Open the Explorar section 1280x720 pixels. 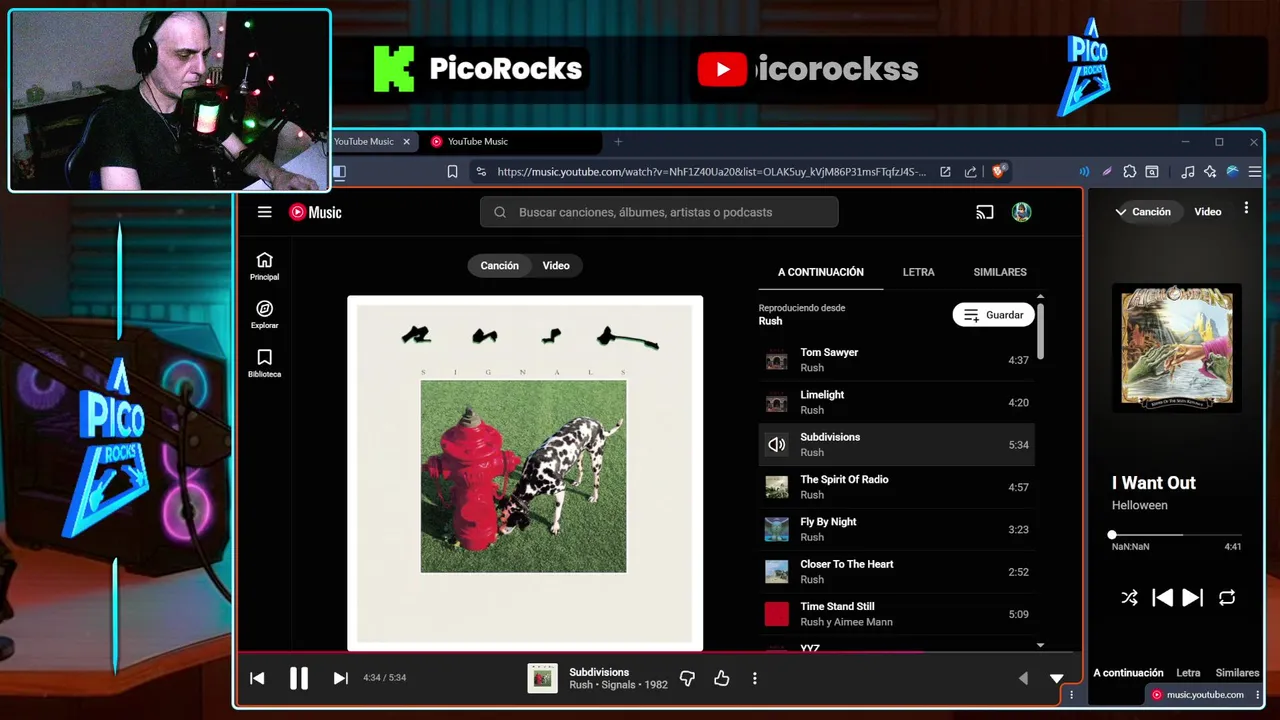(x=264, y=315)
